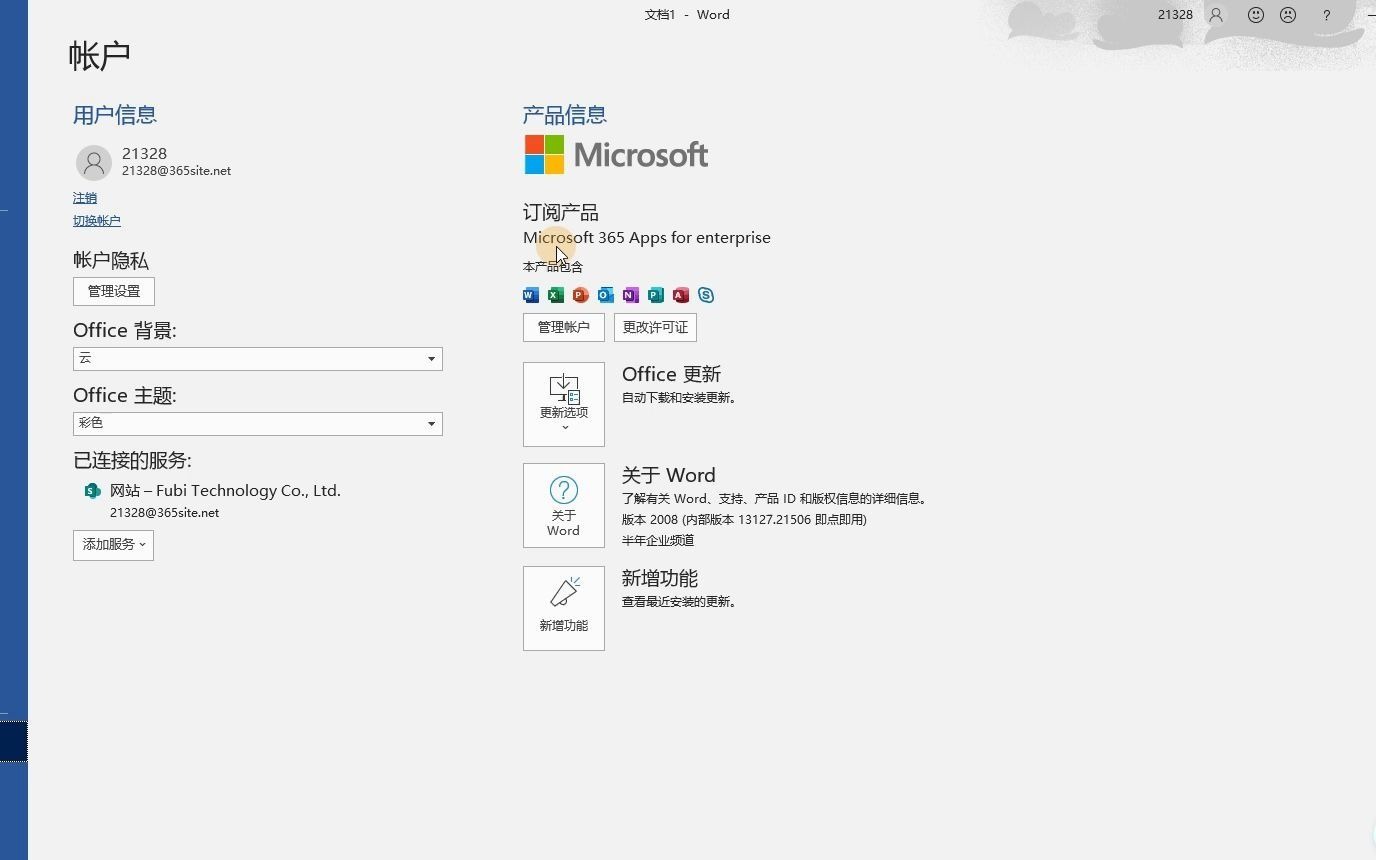The height and width of the screenshot is (860, 1376).
Task: Click the 自动下载和安装更新 text
Action: point(679,398)
